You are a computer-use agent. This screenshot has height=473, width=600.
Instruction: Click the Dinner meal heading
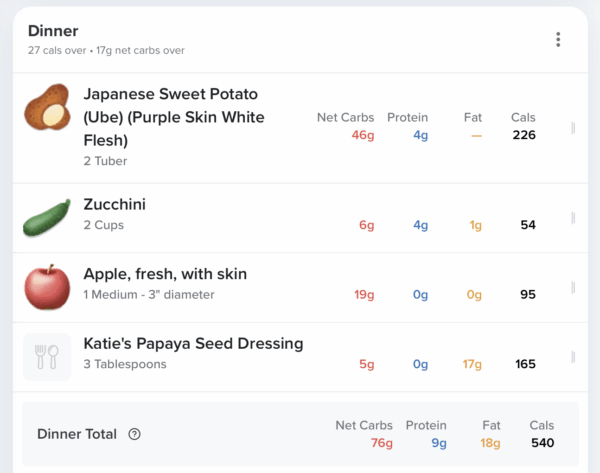(x=54, y=31)
